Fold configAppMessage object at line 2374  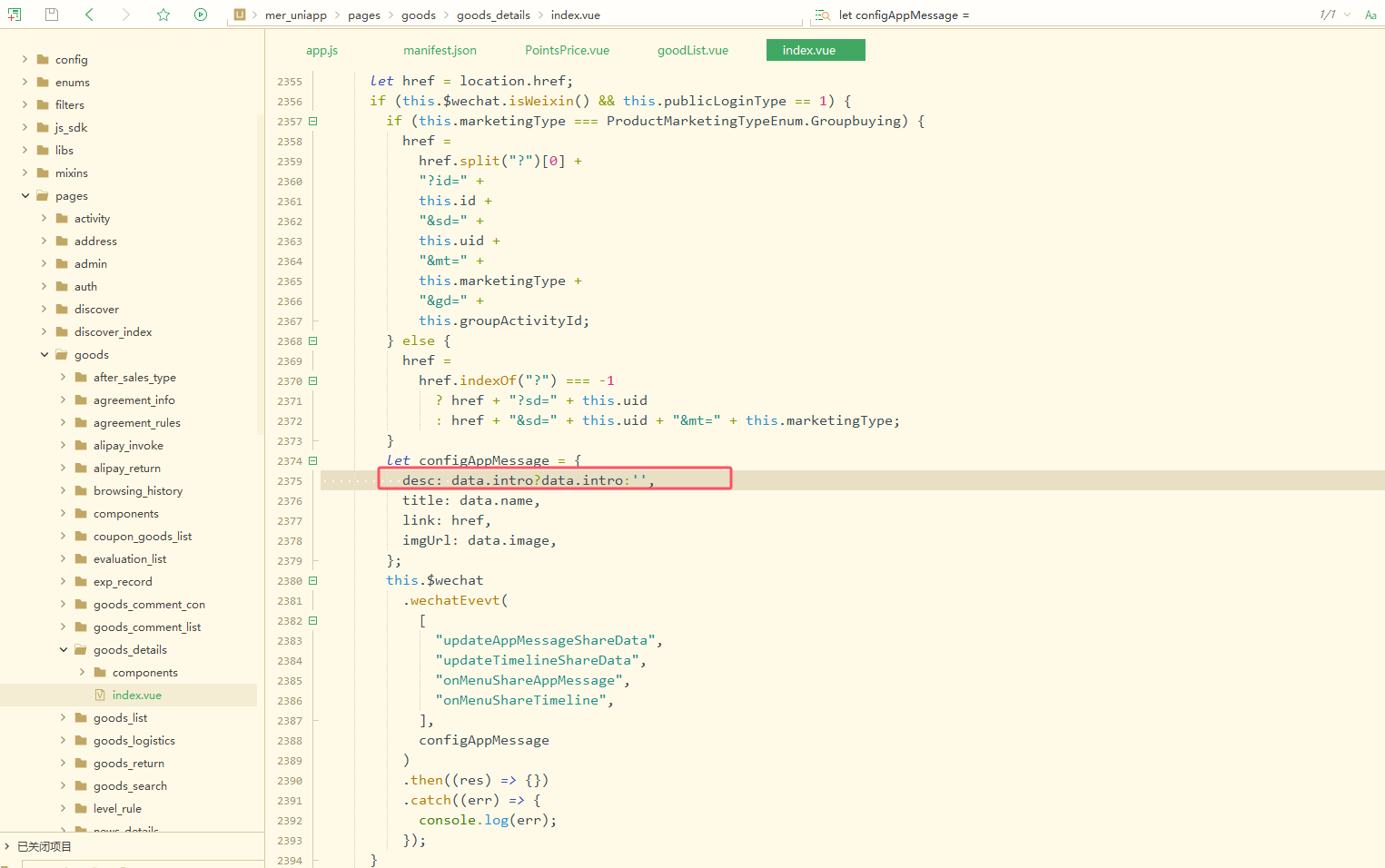tap(313, 460)
